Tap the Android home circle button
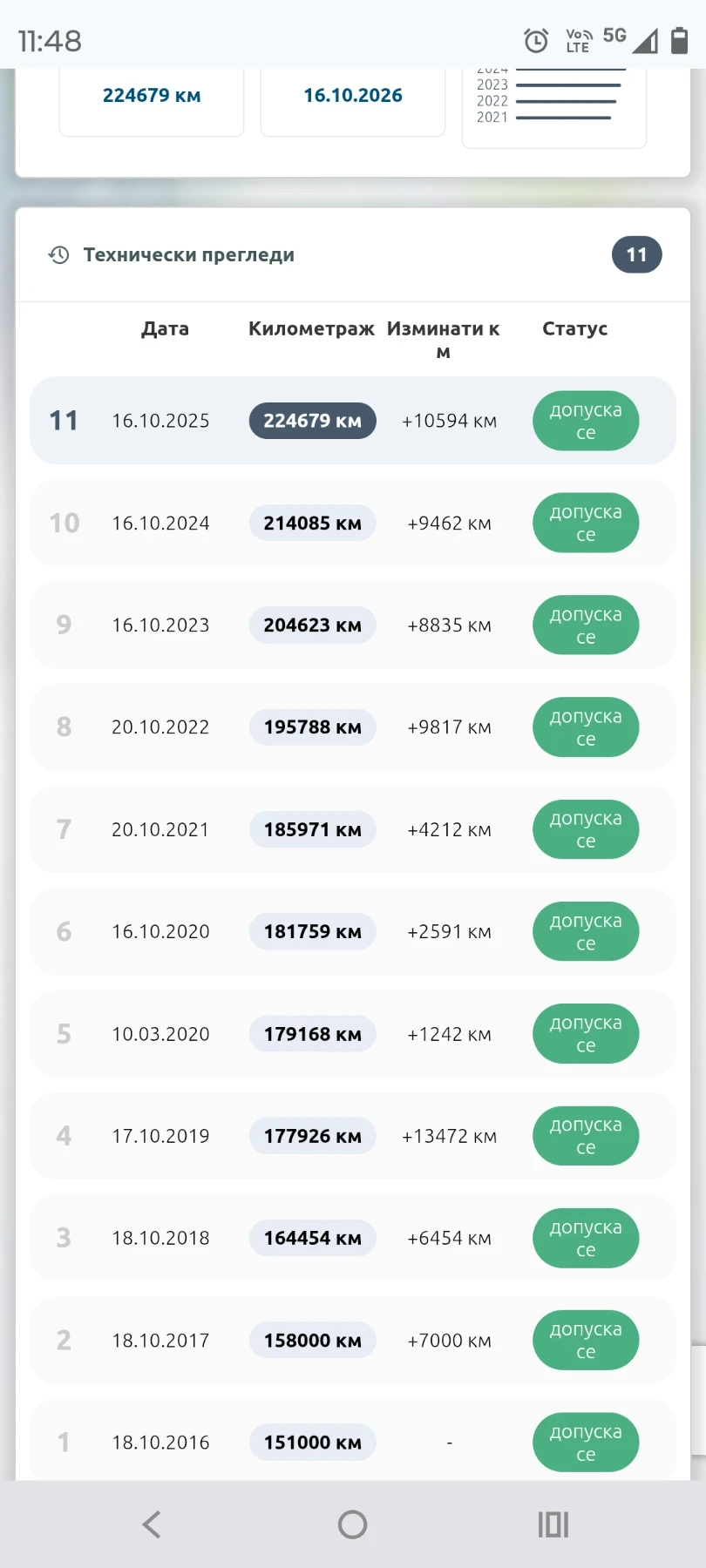Image resolution: width=706 pixels, height=1568 pixels. [x=353, y=1524]
